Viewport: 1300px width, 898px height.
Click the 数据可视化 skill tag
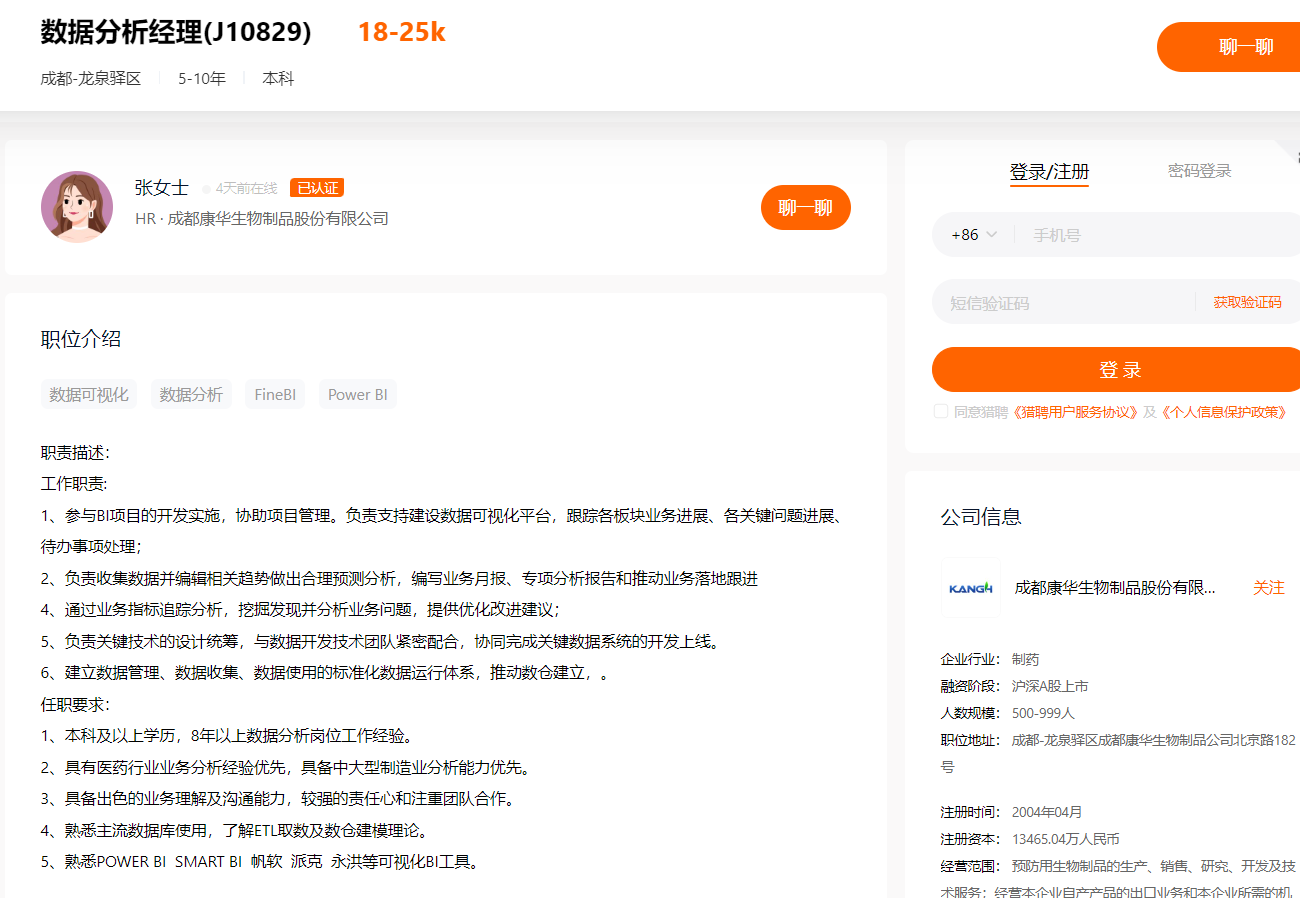pos(89,394)
